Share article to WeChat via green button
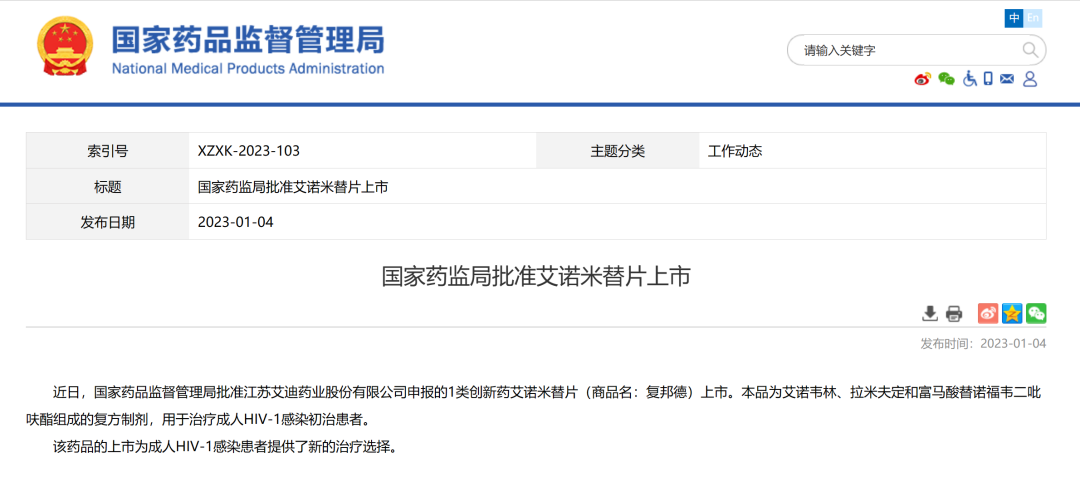1080x492 pixels. click(x=1036, y=313)
